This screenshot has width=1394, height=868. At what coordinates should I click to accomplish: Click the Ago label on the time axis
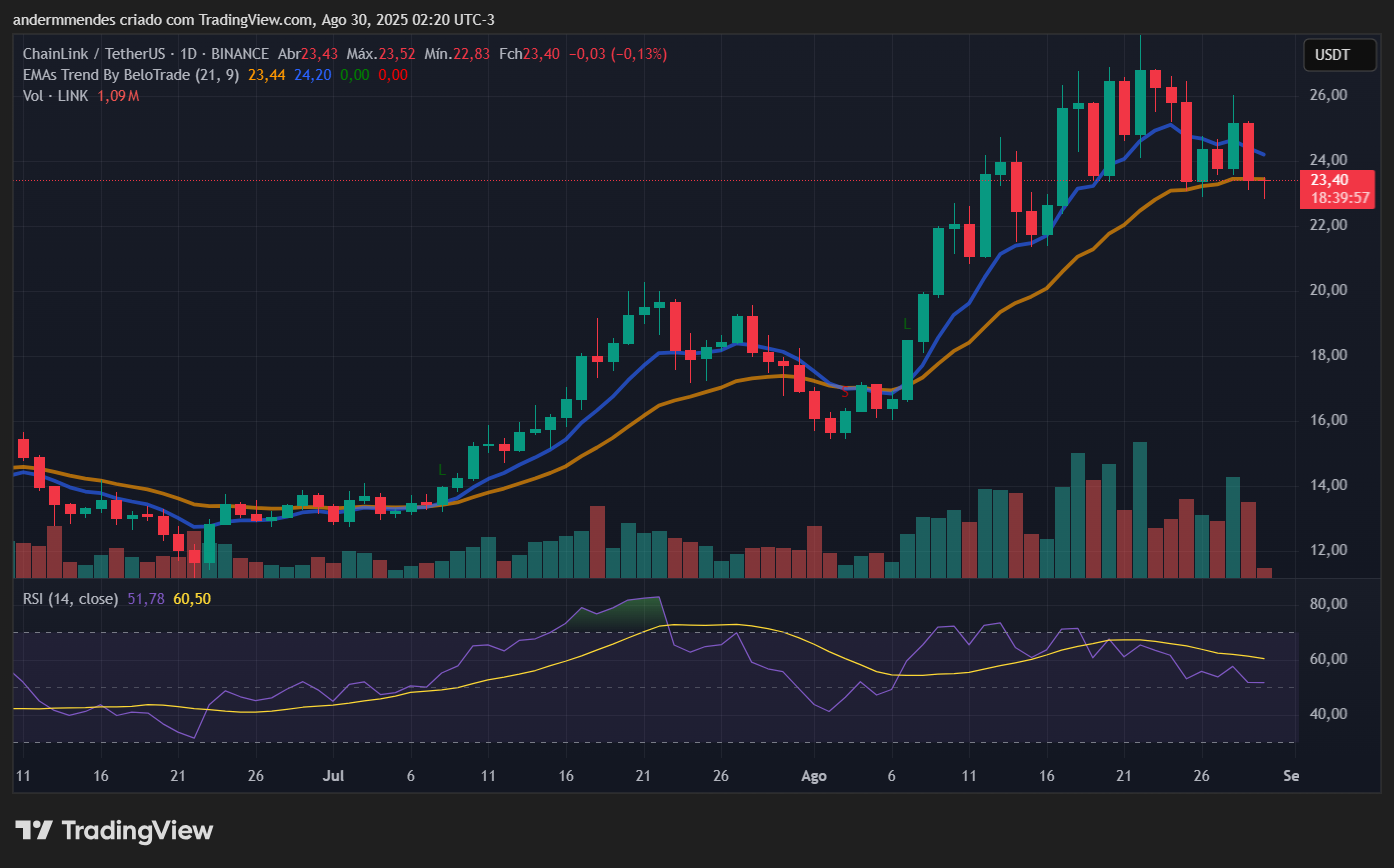(814, 776)
